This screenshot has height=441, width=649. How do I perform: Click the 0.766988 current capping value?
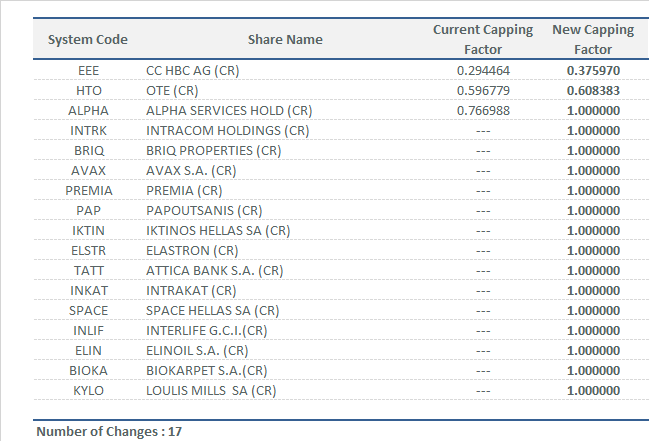[483, 111]
